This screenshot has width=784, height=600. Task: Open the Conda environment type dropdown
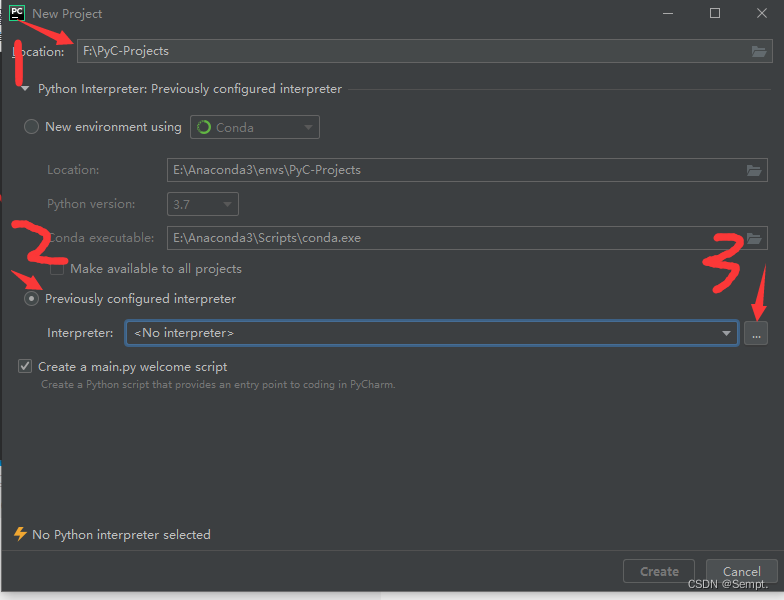click(x=254, y=127)
